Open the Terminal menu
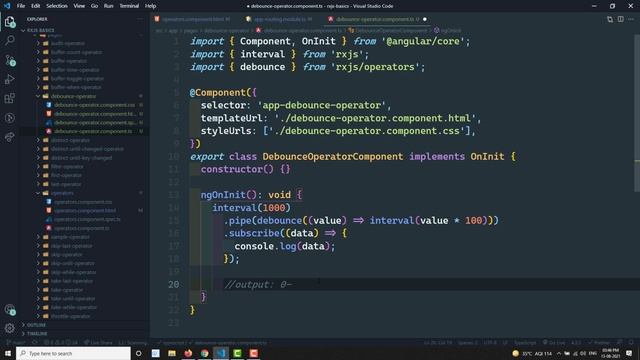 coord(129,6)
